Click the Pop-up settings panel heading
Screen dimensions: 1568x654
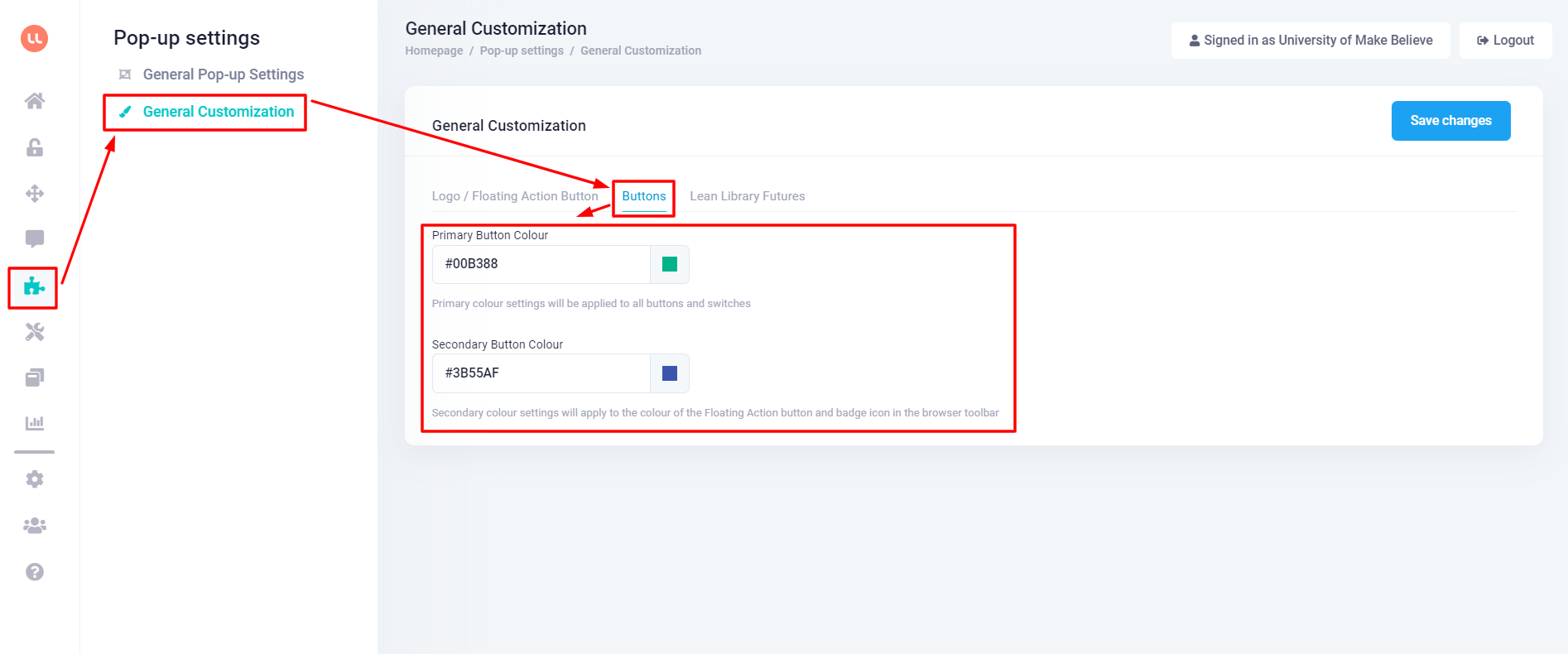tap(187, 38)
